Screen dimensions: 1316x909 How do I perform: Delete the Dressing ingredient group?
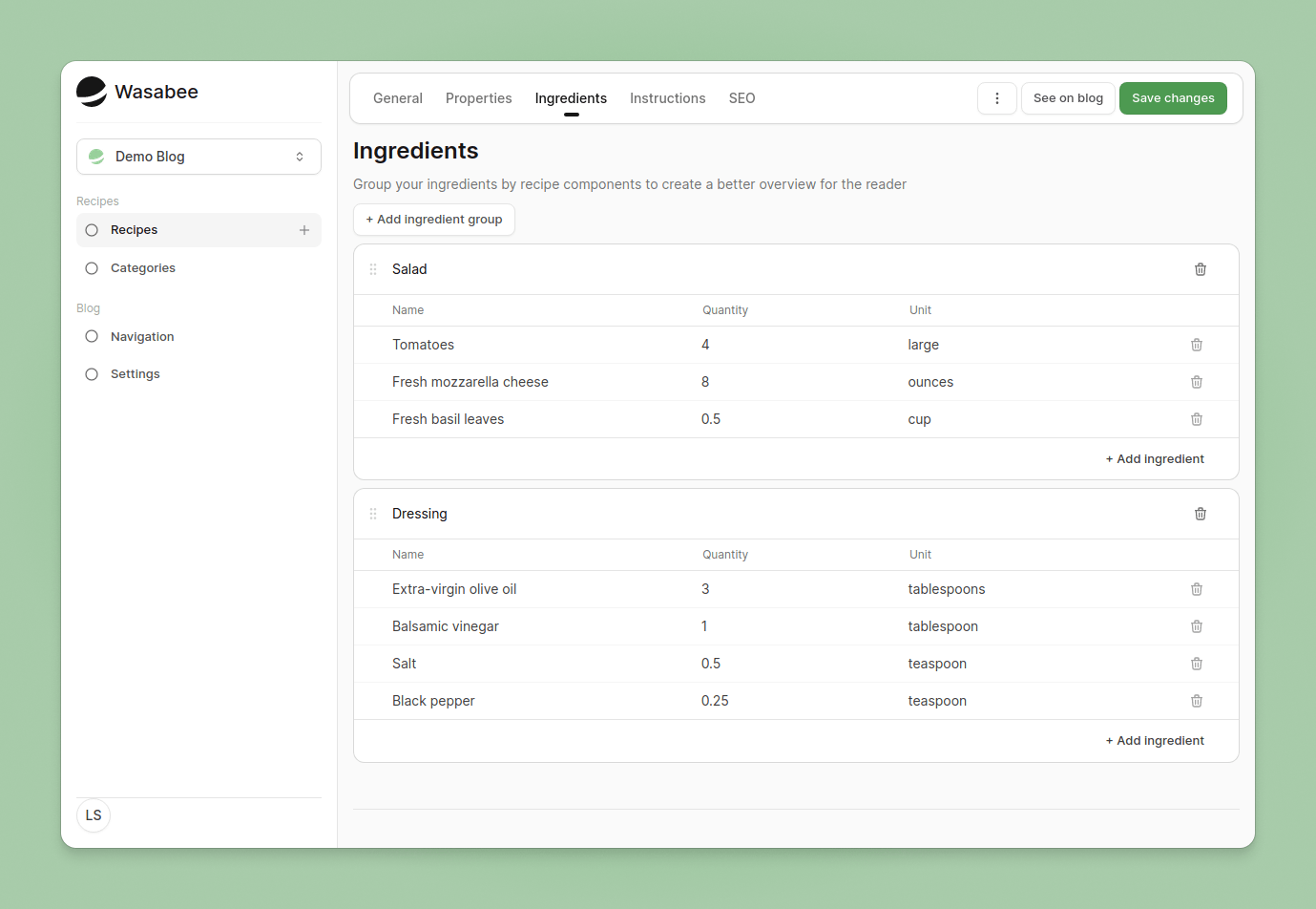pyautogui.click(x=1201, y=514)
